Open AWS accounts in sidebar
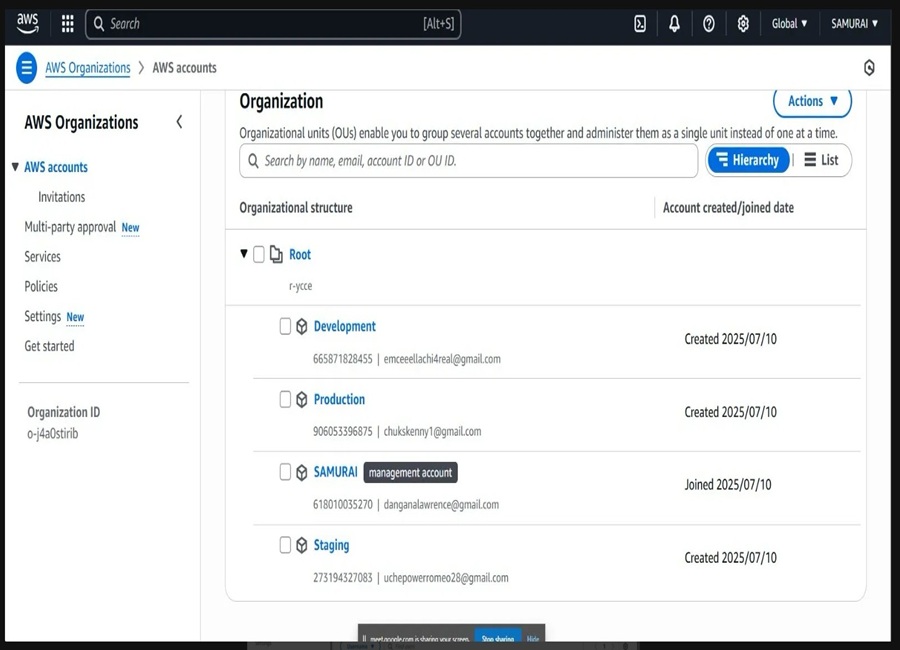Viewport: 900px width, 650px height. (56, 167)
